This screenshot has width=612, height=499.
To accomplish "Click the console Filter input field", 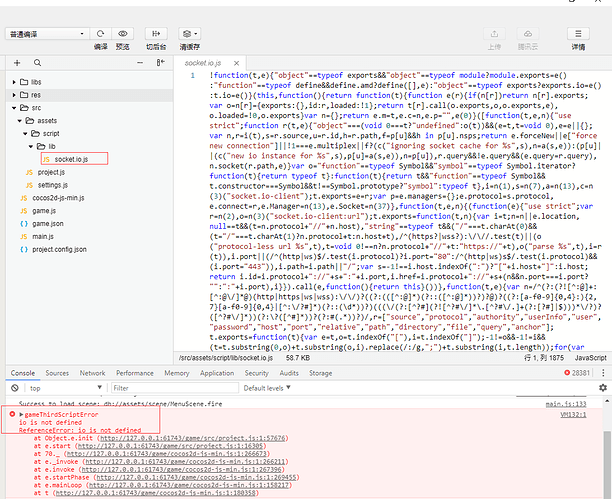I will tap(175, 388).
